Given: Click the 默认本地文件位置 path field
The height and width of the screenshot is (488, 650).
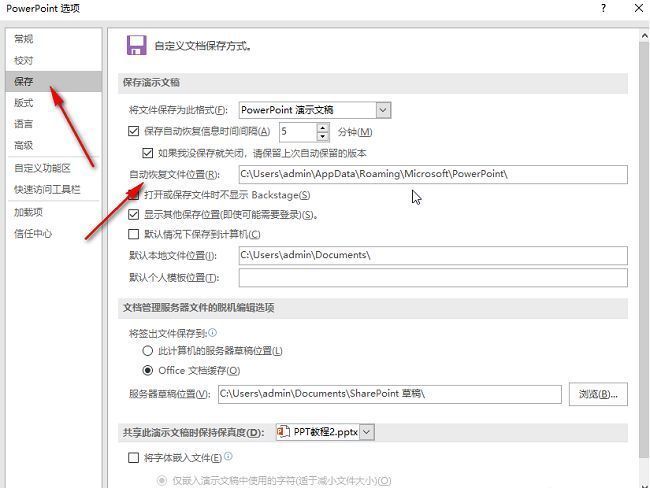Looking at the screenshot, I should pyautogui.click(x=433, y=255).
